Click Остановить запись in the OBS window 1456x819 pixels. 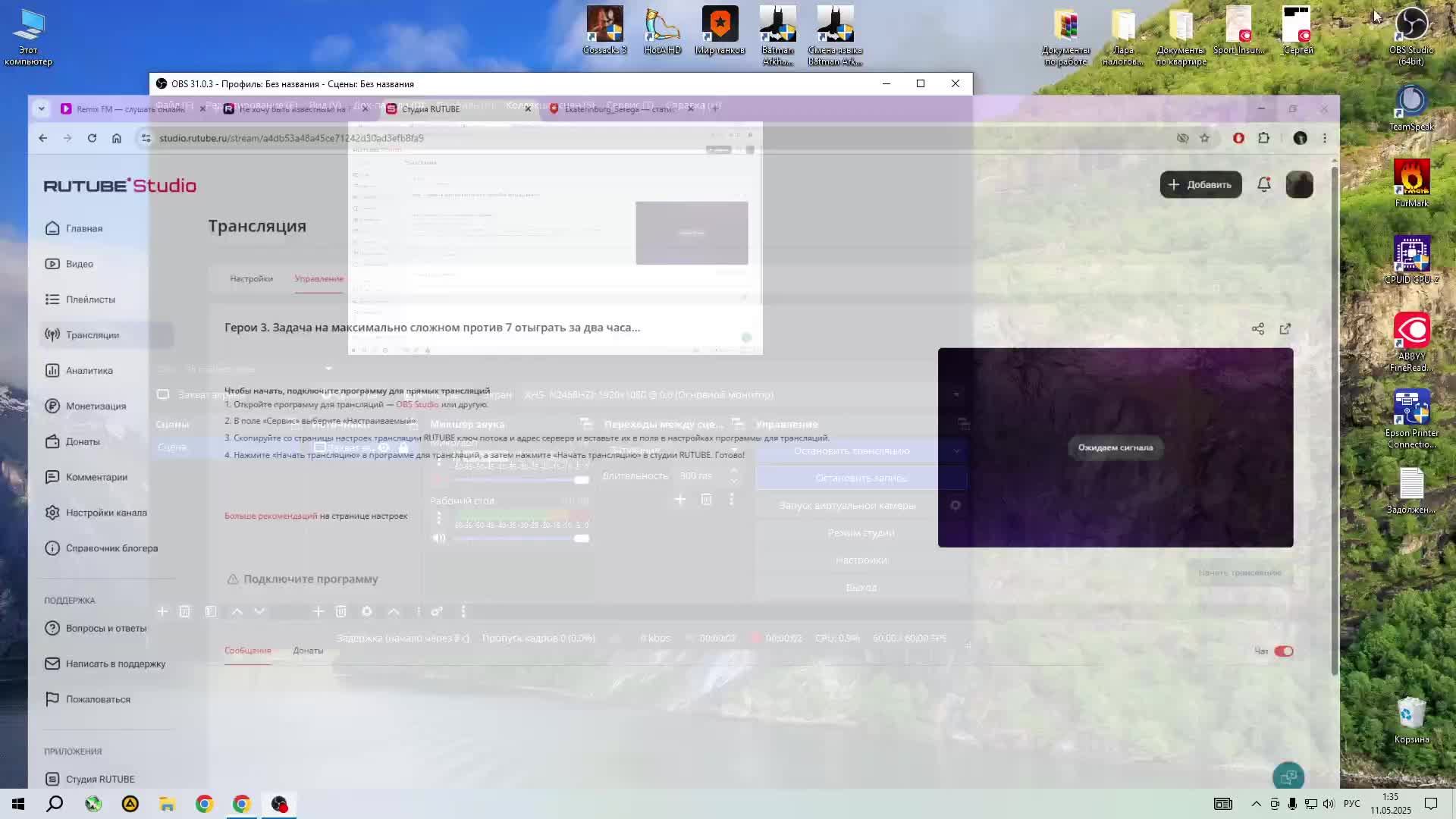tap(861, 478)
